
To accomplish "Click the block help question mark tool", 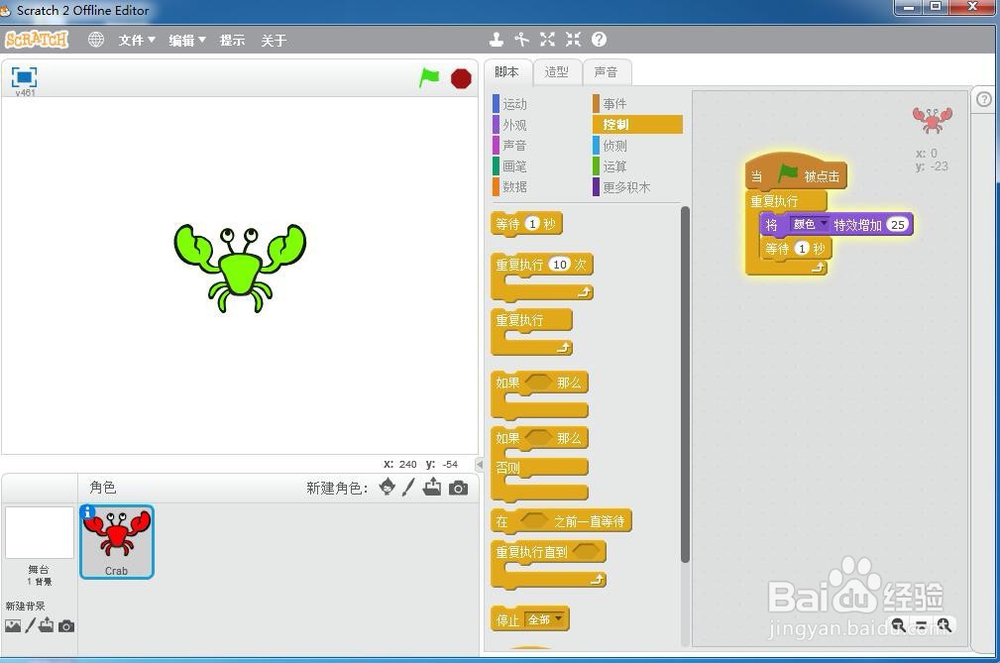I will tap(599, 40).
